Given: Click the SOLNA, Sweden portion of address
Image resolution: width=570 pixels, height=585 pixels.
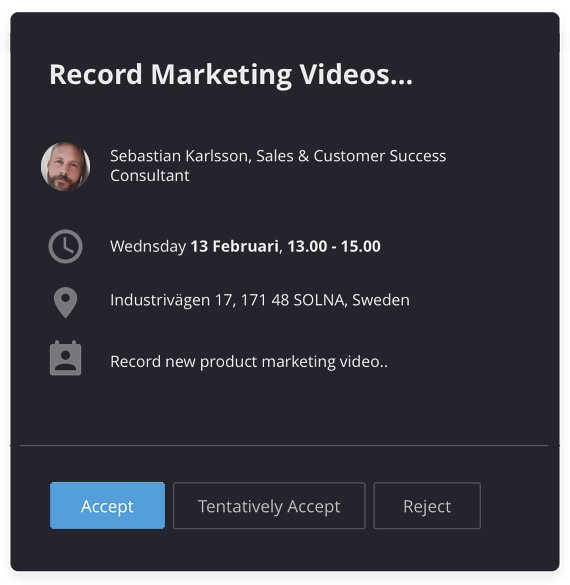Looking at the screenshot, I should [351, 300].
